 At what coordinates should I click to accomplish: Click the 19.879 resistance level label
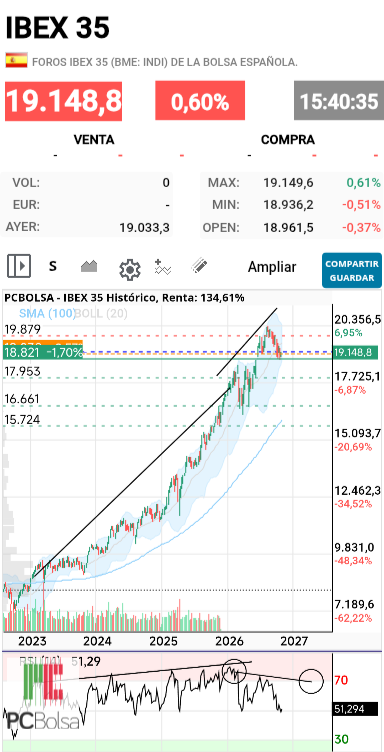coord(22,329)
